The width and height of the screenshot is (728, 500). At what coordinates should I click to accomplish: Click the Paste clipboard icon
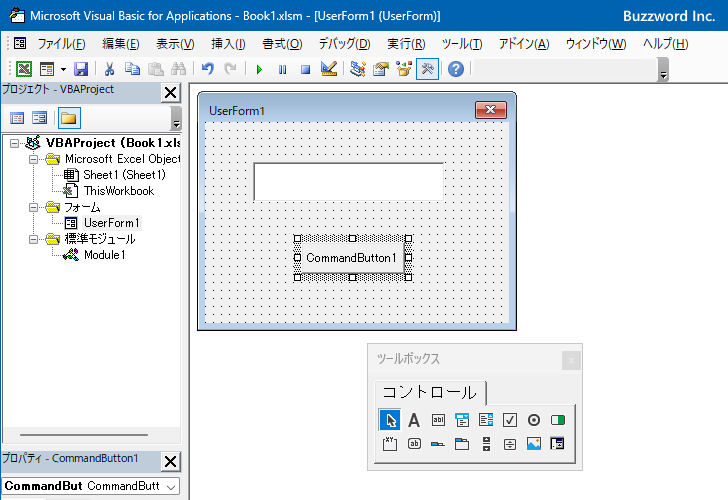point(156,69)
